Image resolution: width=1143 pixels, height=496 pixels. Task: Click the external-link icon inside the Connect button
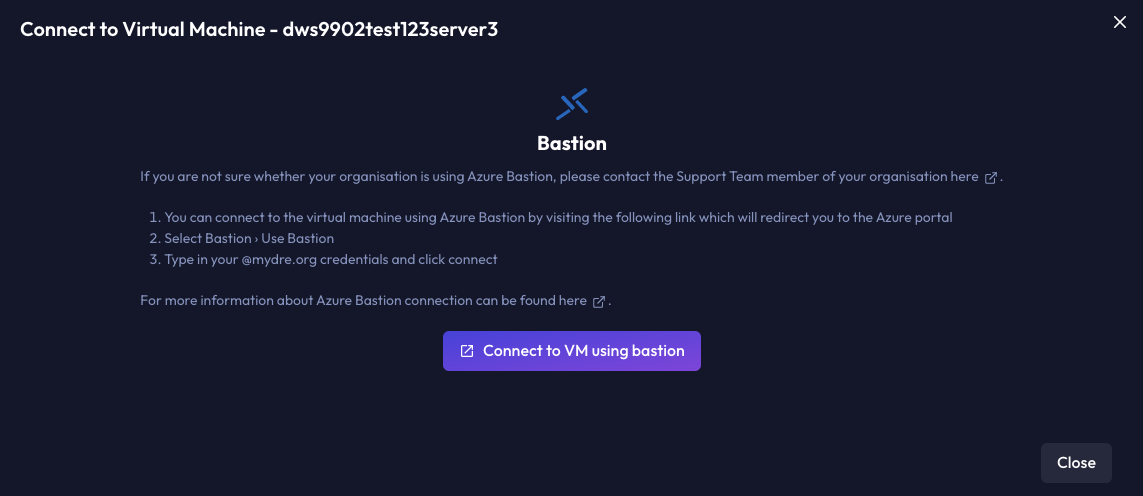coord(467,352)
